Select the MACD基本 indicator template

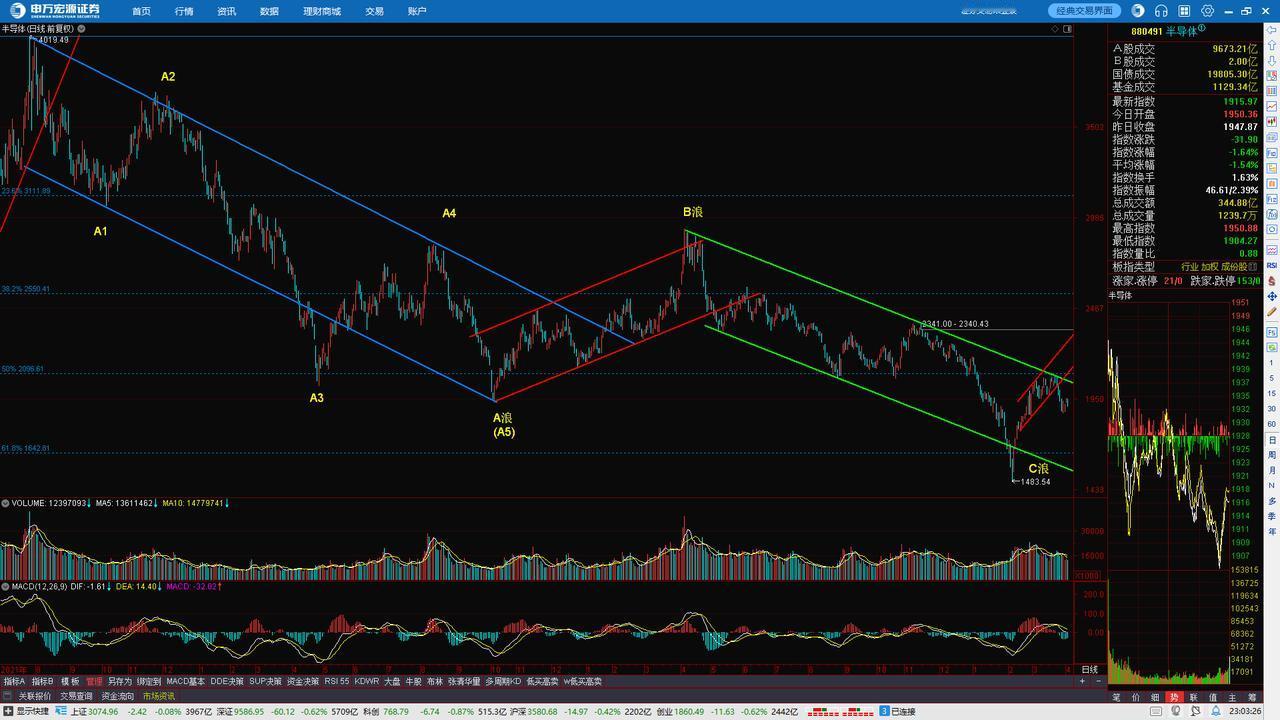coord(185,681)
